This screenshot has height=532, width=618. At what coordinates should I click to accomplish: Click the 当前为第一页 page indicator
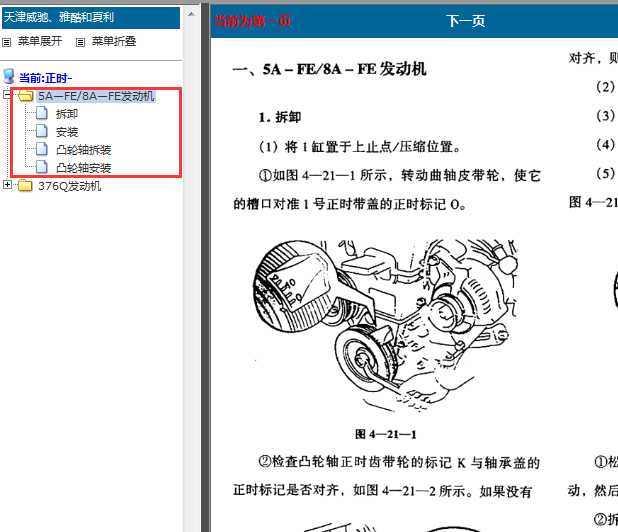252,21
